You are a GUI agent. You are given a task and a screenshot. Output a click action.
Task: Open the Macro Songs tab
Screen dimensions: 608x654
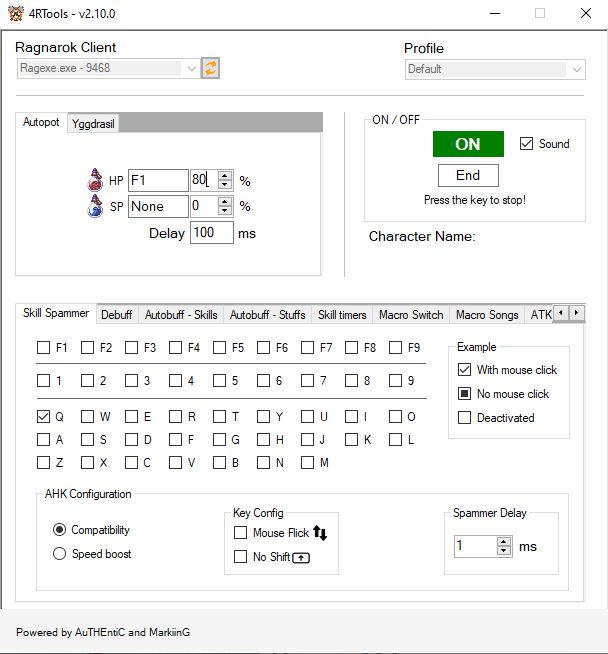click(x=487, y=315)
